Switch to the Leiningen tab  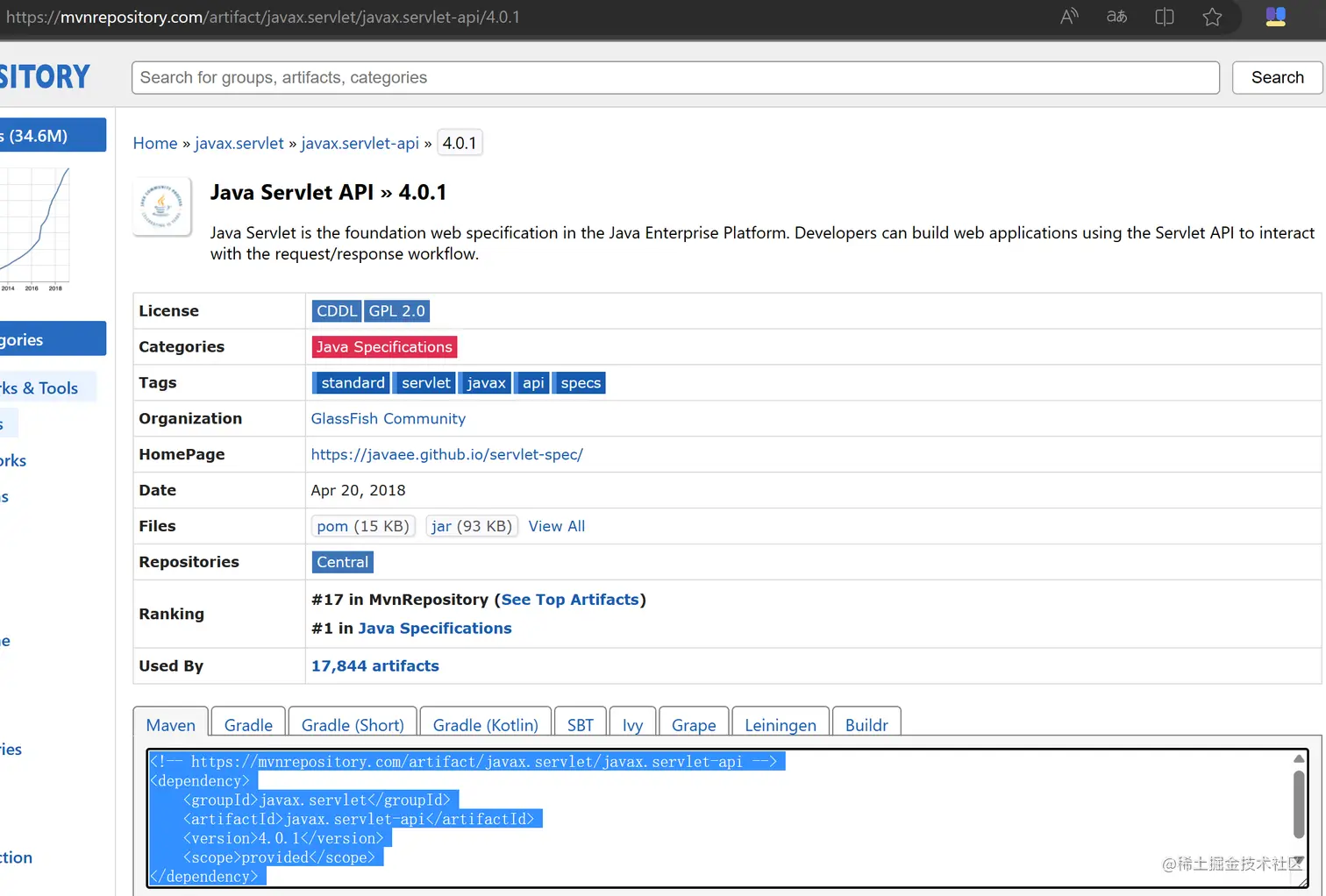(x=781, y=725)
